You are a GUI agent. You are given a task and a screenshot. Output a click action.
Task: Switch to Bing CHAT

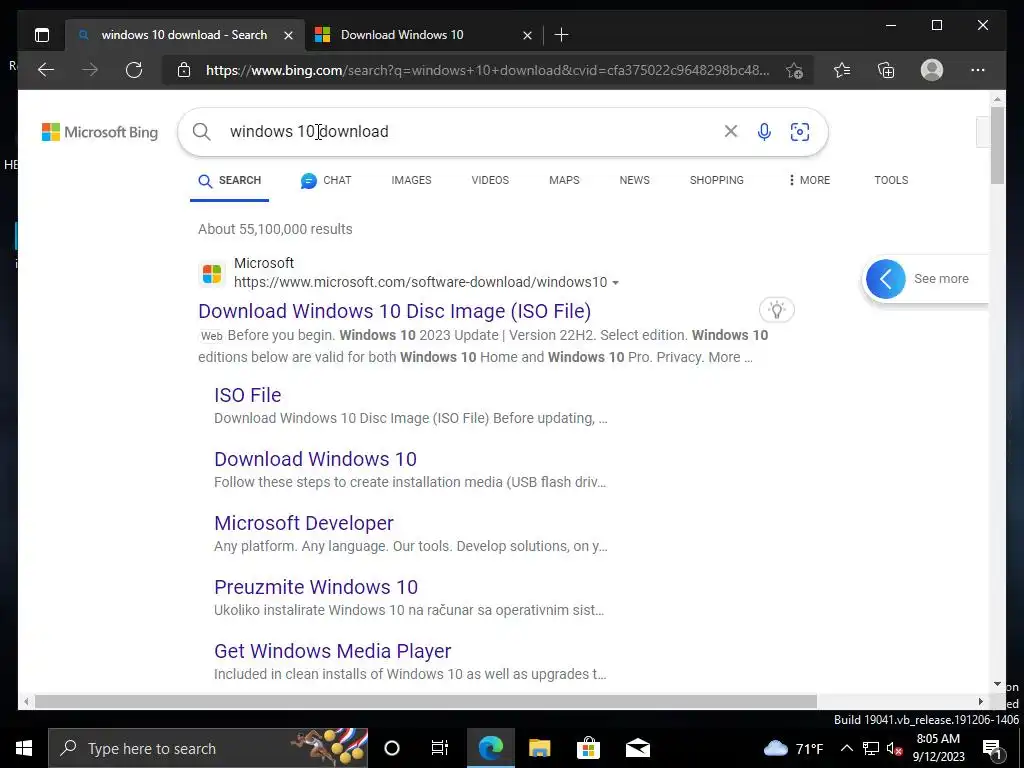point(326,180)
